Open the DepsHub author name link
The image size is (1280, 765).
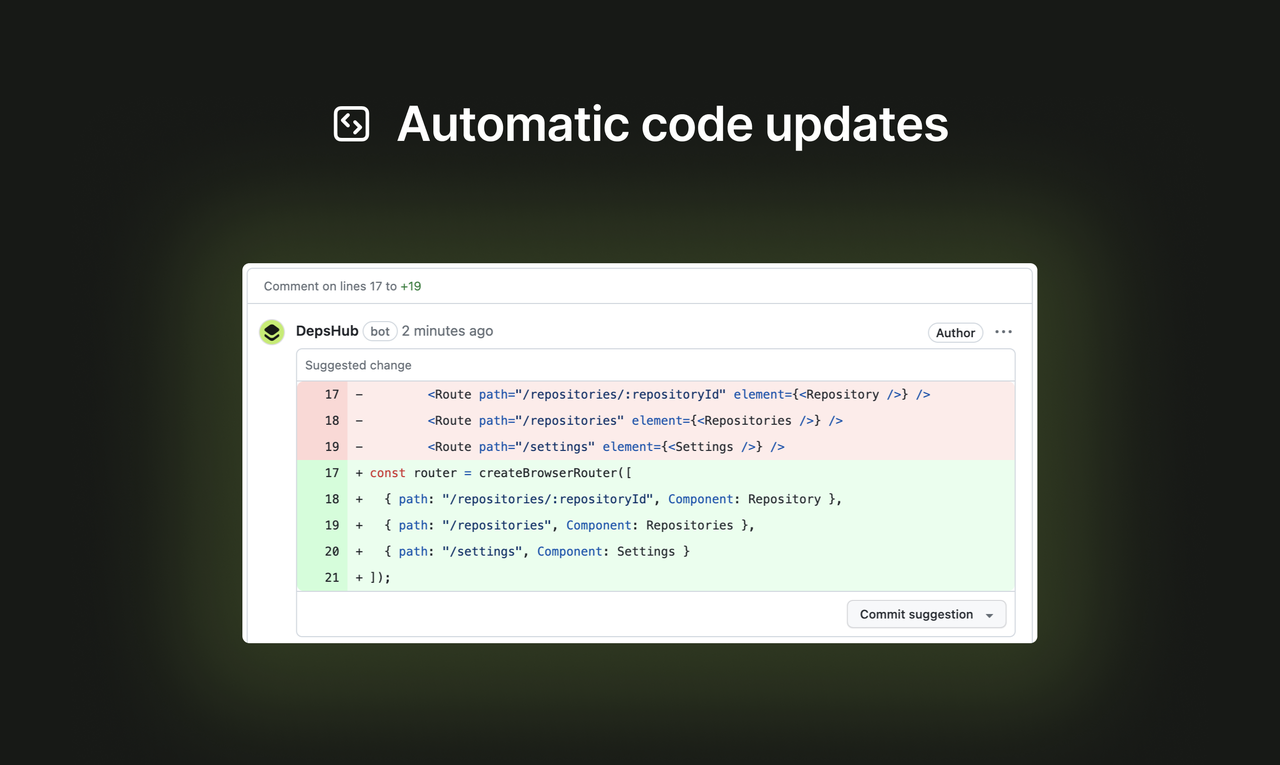click(327, 331)
